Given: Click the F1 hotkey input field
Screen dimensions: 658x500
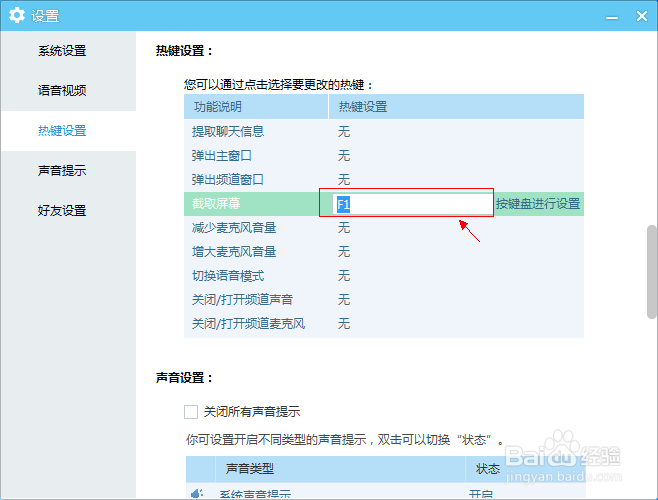Looking at the screenshot, I should [x=413, y=204].
